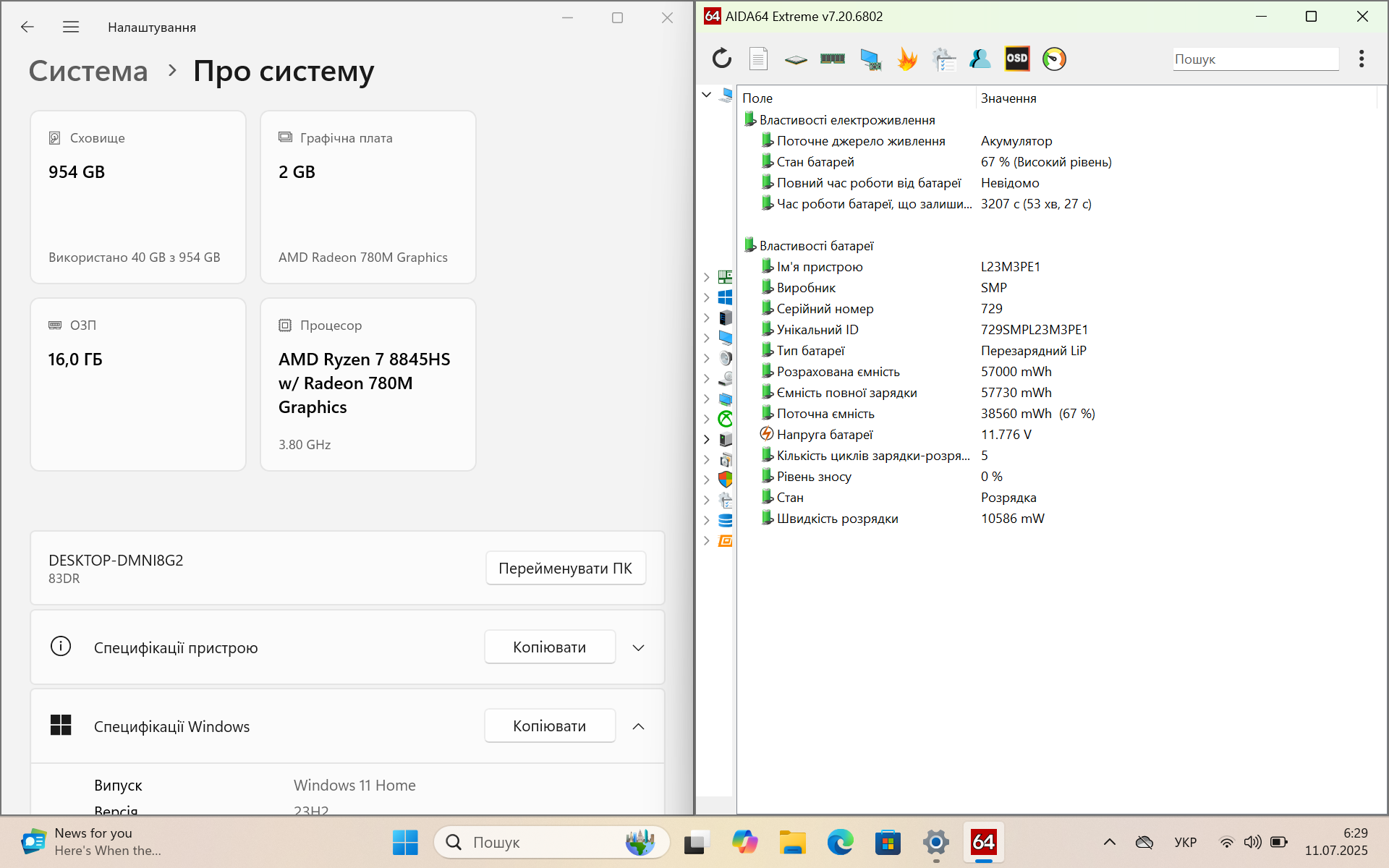Navigate to Система breadcrumb link
1389x868 pixels.
88,71
